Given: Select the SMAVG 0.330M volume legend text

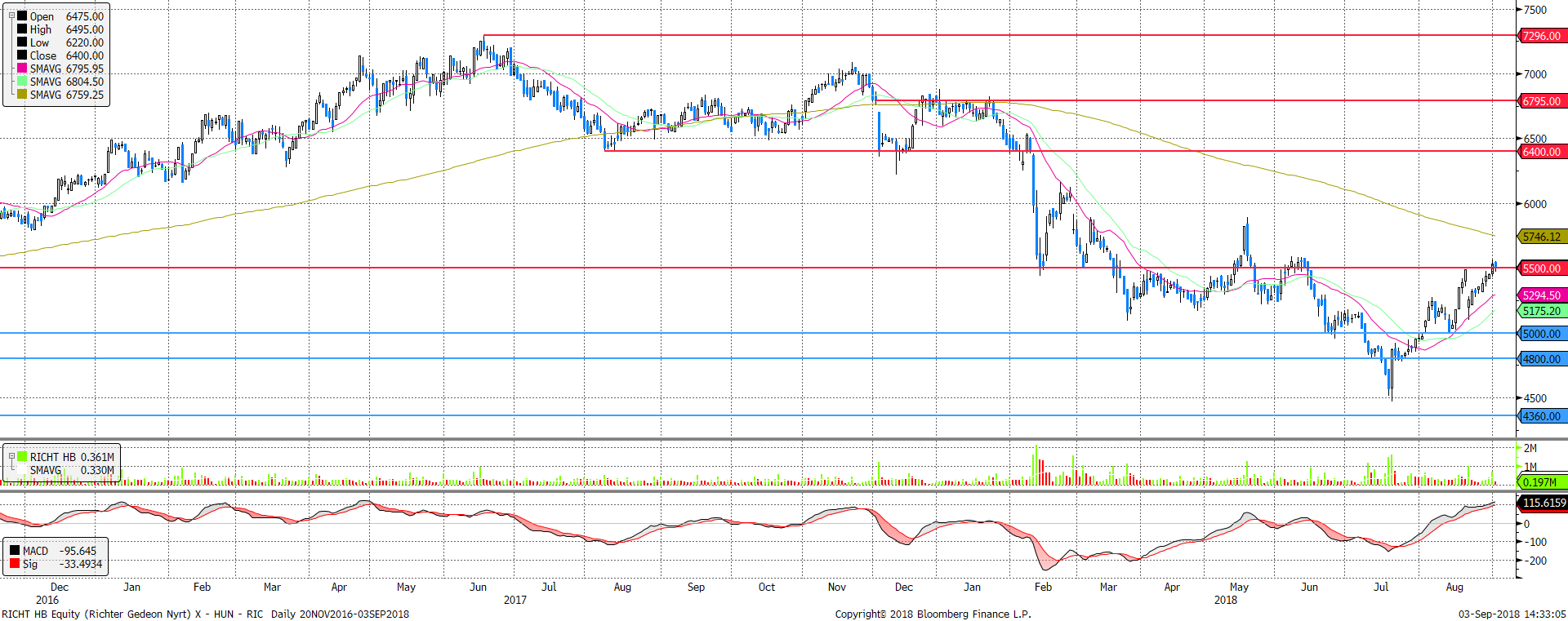Looking at the screenshot, I should [x=72, y=470].
